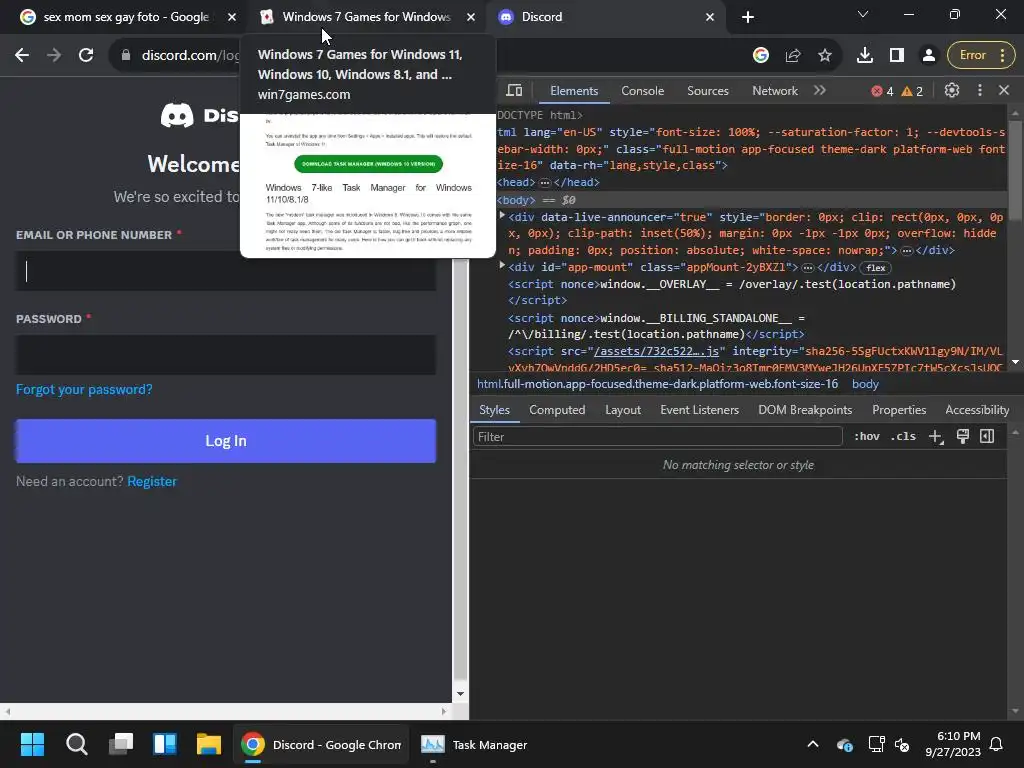The width and height of the screenshot is (1024, 768).
Task: Click the share page icon
Action: tap(793, 56)
